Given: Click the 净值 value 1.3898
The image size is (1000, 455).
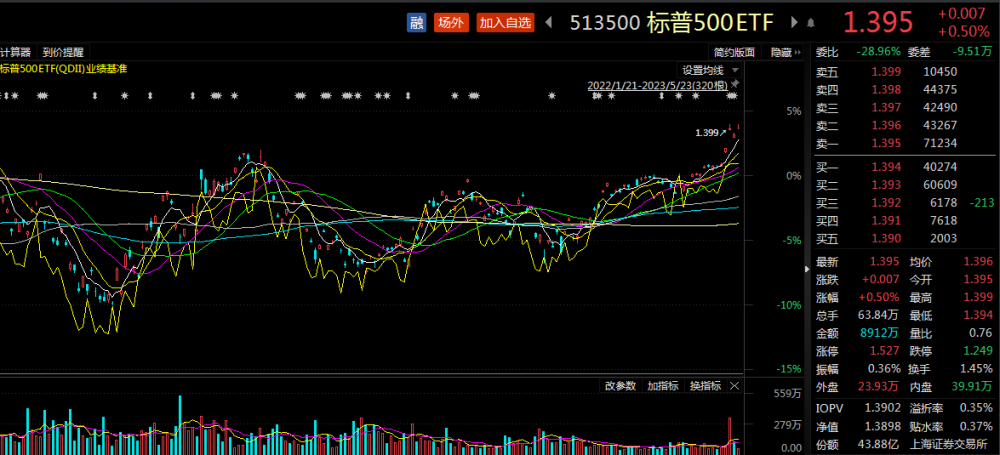Looking at the screenshot, I should click(x=883, y=426).
